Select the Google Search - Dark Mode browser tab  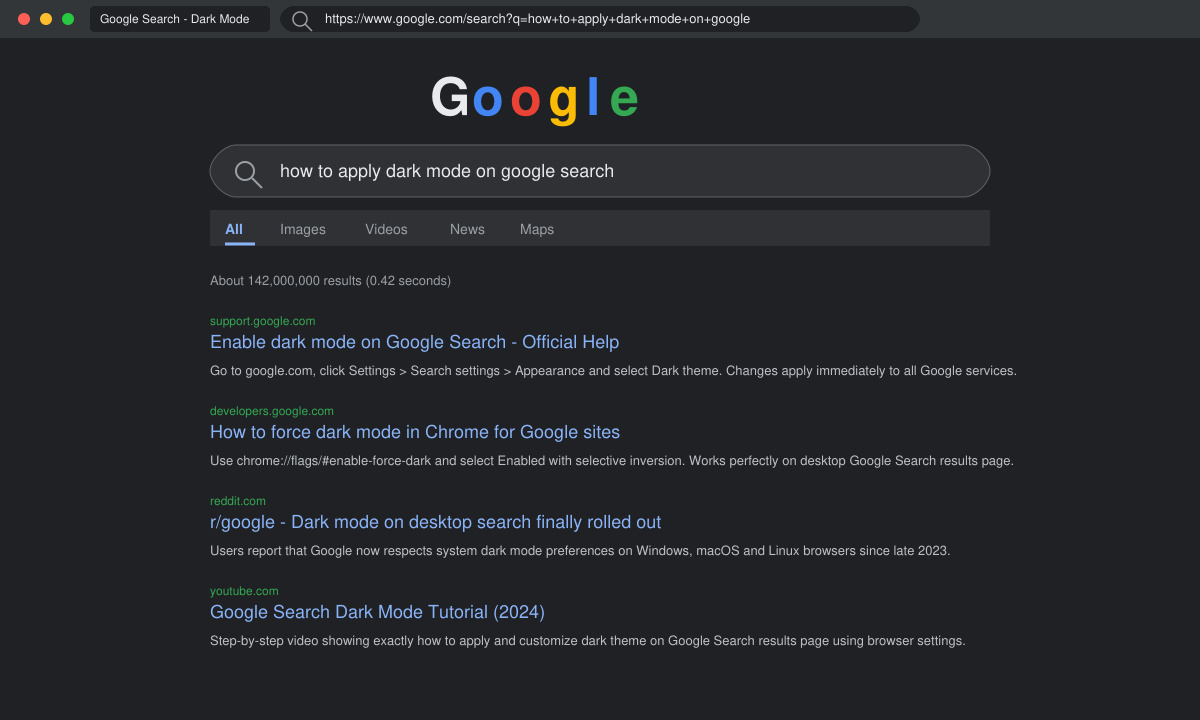click(180, 19)
